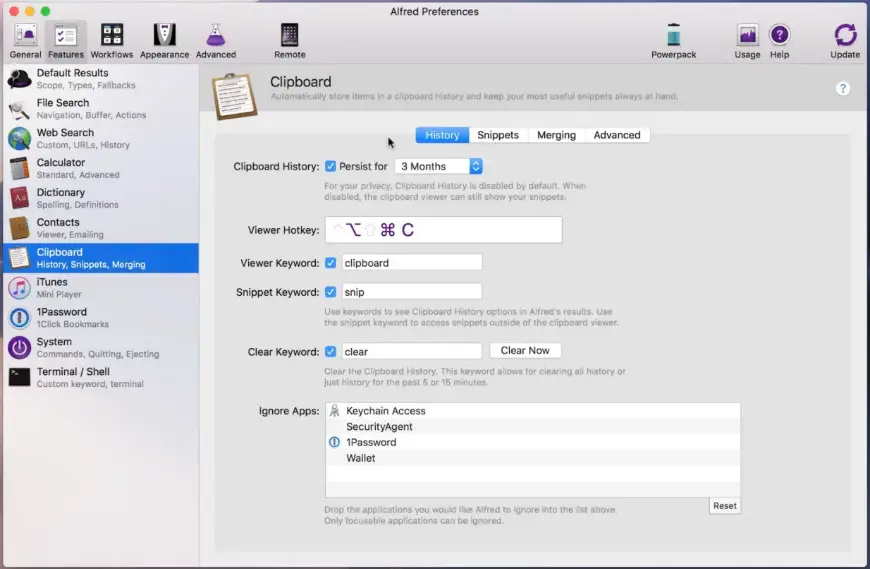Select 1Password in Ignore Apps list
Image resolution: width=870 pixels, height=569 pixels.
point(533,443)
